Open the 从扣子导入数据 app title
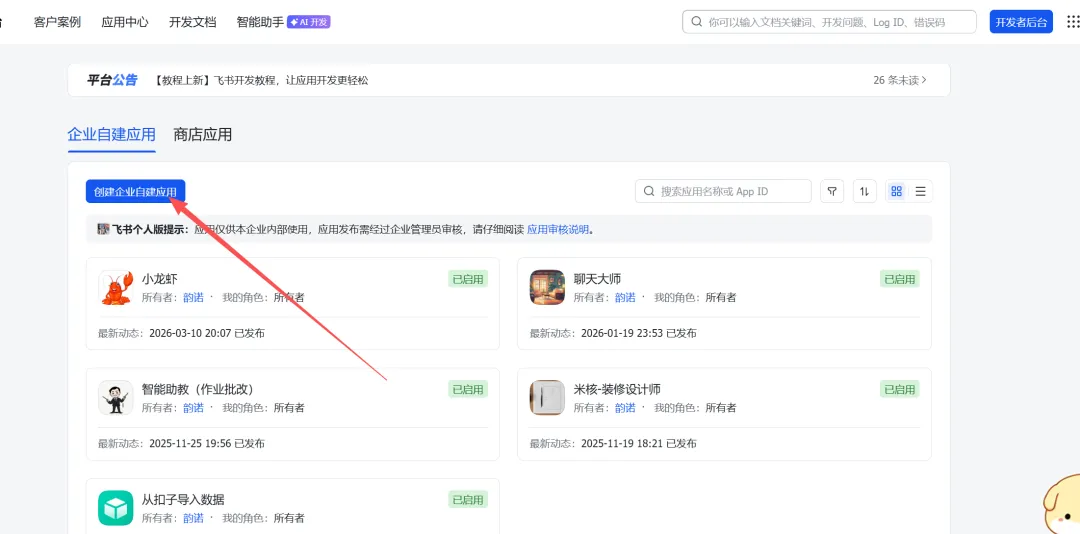1080x534 pixels. pos(183,500)
